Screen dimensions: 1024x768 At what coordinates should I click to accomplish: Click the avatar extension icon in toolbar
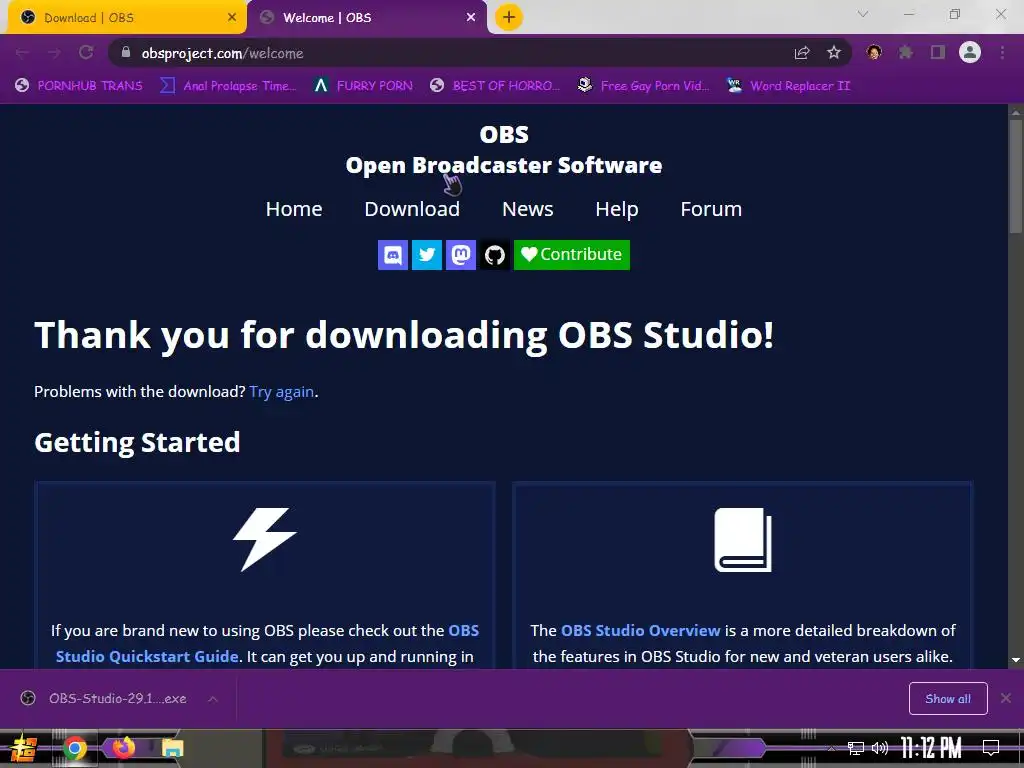pyautogui.click(x=874, y=53)
